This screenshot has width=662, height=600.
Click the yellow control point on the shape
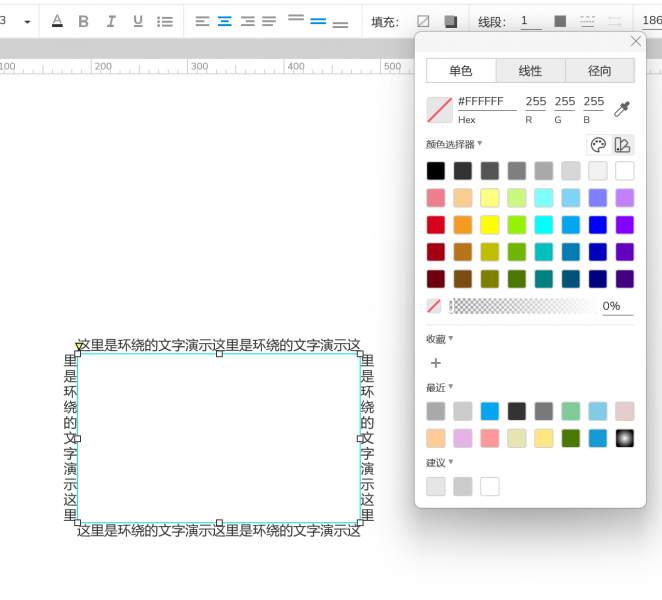79,347
